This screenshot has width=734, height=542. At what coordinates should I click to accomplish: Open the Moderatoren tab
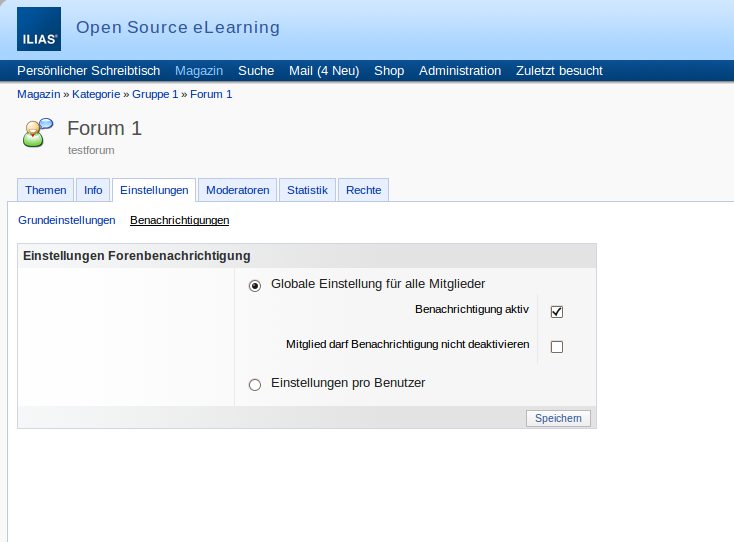click(237, 190)
